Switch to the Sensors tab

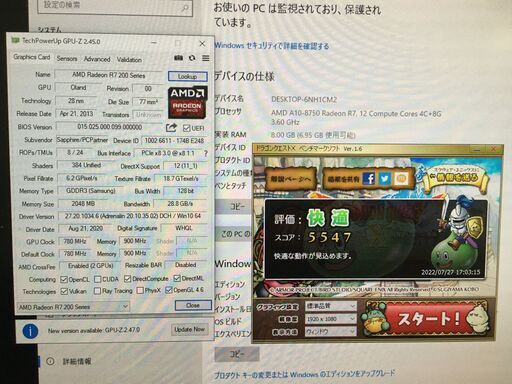click(67, 59)
